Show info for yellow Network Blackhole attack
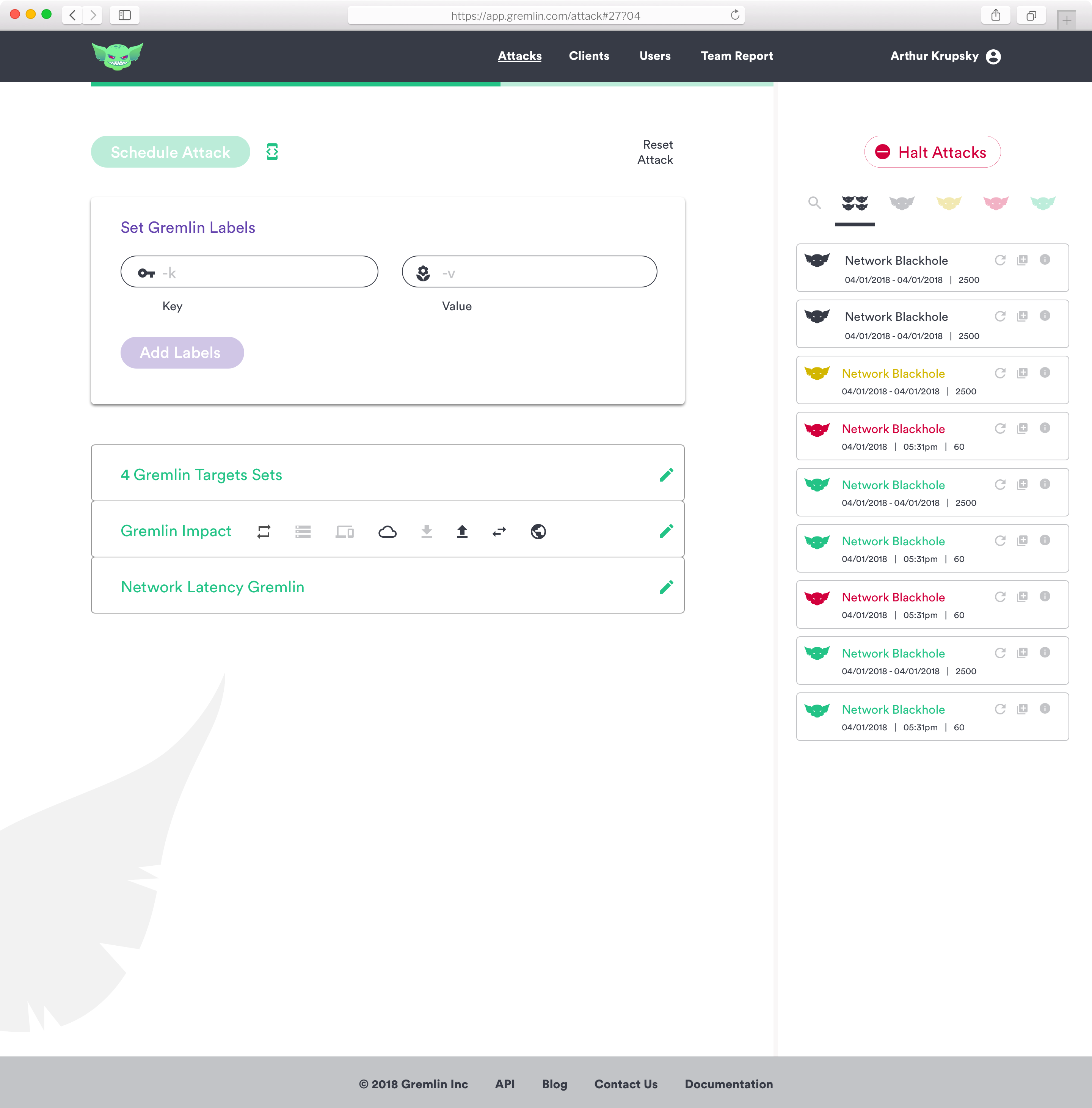Image resolution: width=1092 pixels, height=1108 pixels. [1045, 372]
